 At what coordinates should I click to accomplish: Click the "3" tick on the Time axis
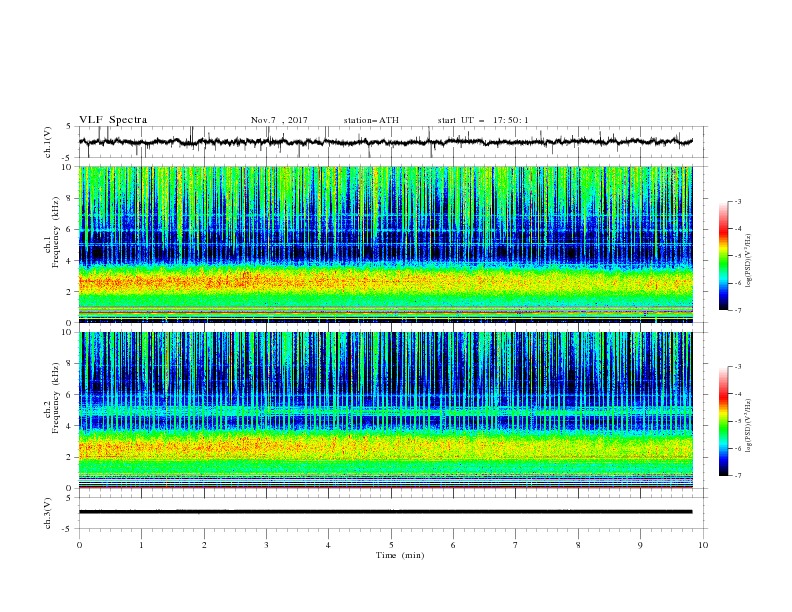tap(266, 545)
